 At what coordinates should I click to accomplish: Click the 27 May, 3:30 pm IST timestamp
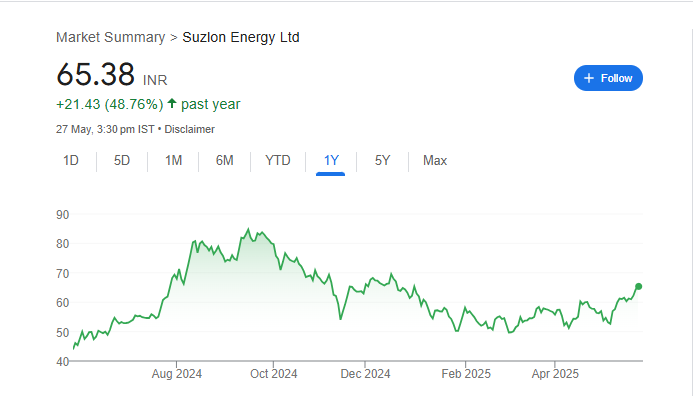[105, 129]
